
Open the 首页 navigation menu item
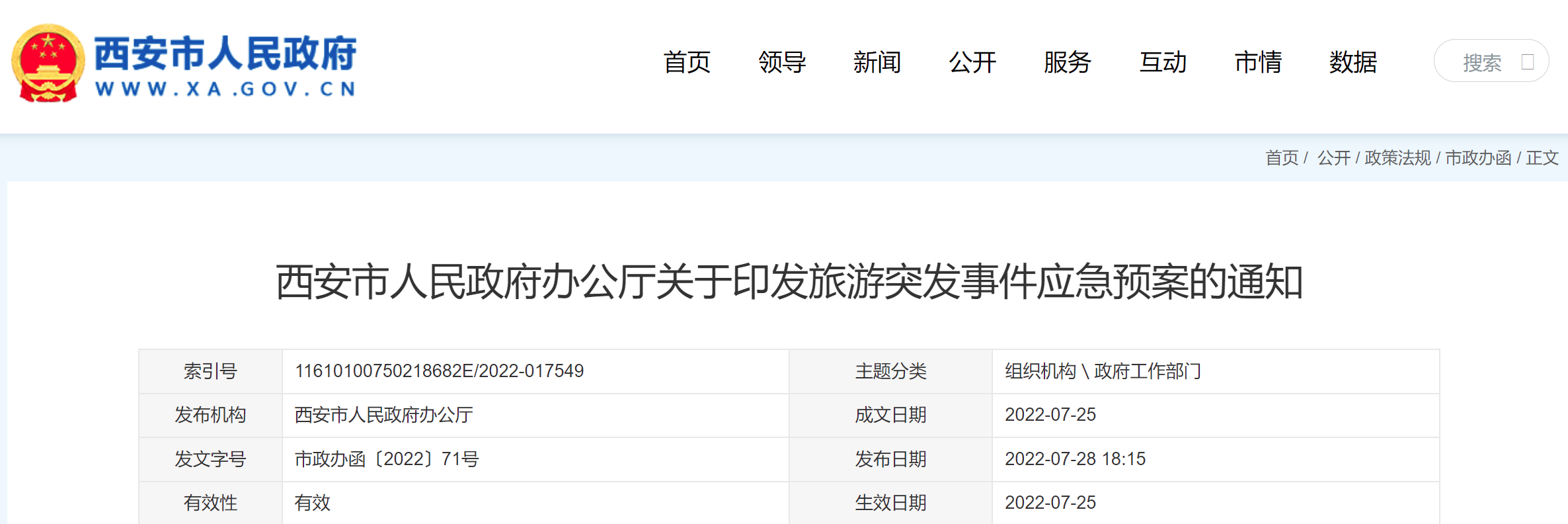(x=687, y=62)
